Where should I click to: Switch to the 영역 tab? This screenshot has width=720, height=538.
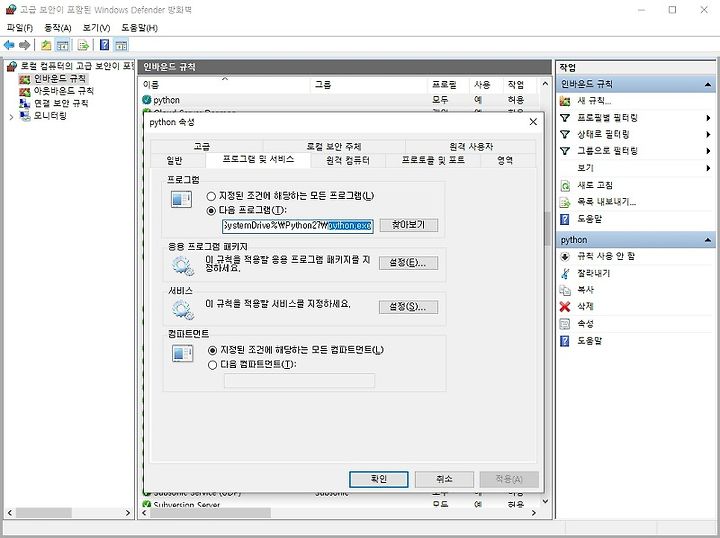pos(505,161)
